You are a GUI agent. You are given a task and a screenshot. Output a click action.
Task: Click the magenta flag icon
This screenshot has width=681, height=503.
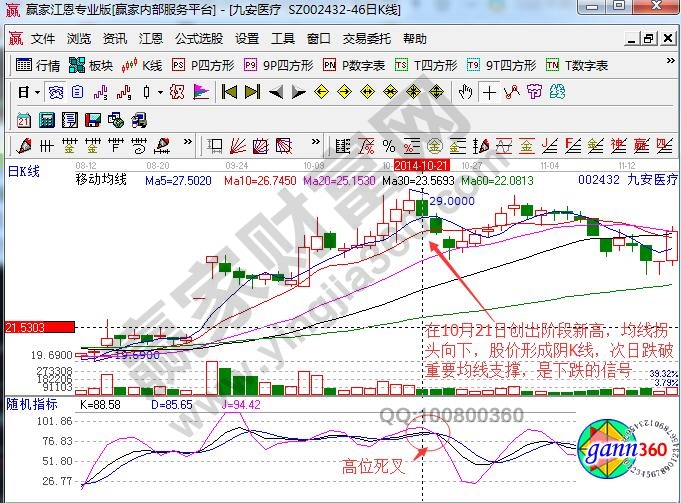point(201,93)
